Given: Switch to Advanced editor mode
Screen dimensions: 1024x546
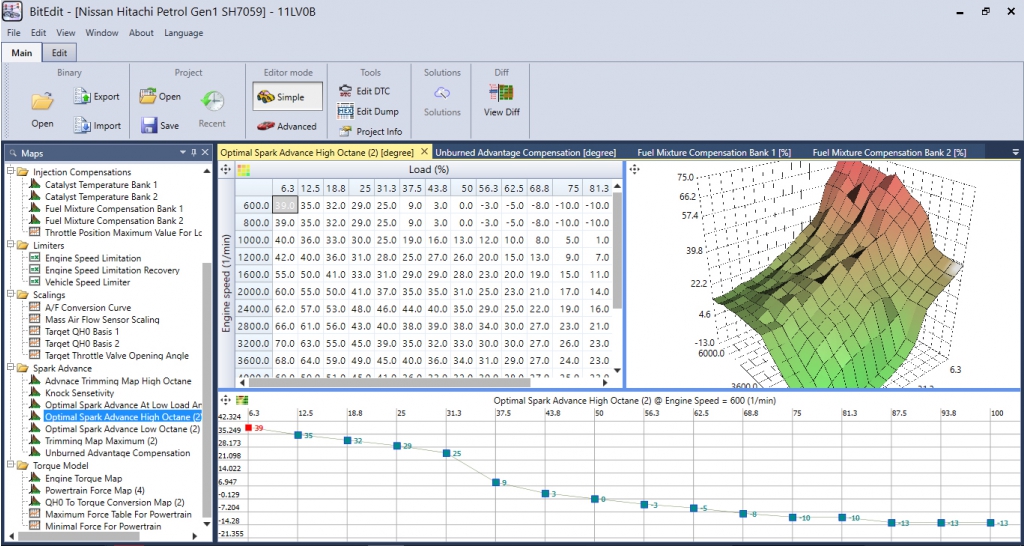Looking at the screenshot, I should [287, 126].
